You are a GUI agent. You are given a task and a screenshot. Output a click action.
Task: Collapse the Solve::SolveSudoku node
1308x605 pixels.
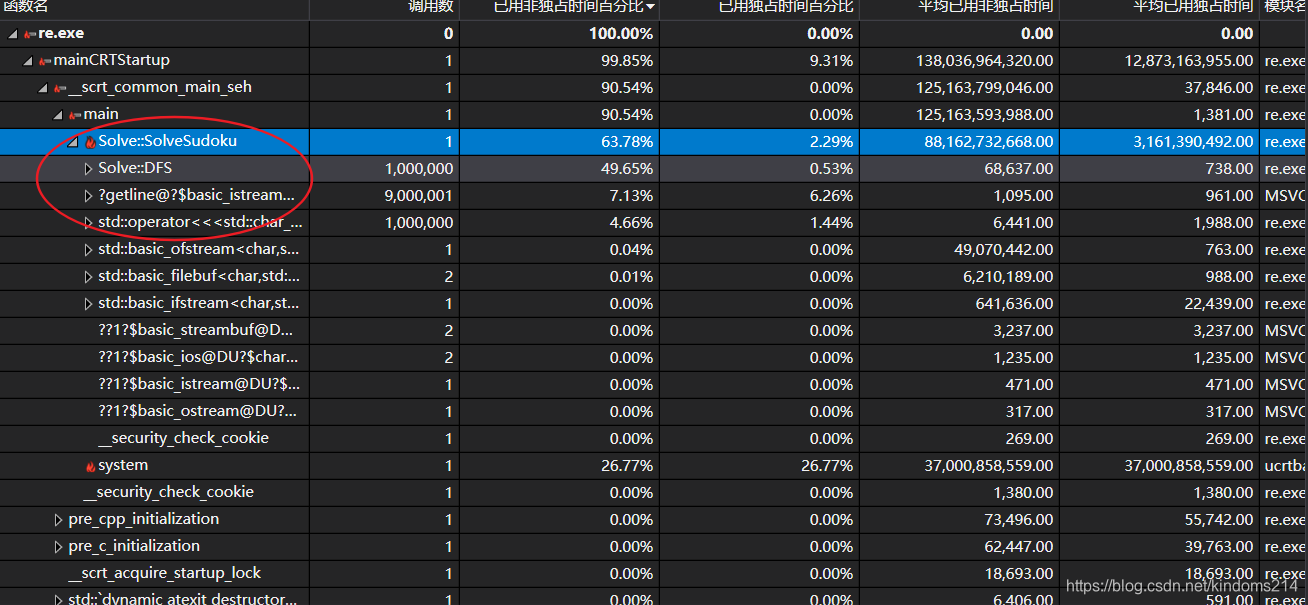coord(73,142)
